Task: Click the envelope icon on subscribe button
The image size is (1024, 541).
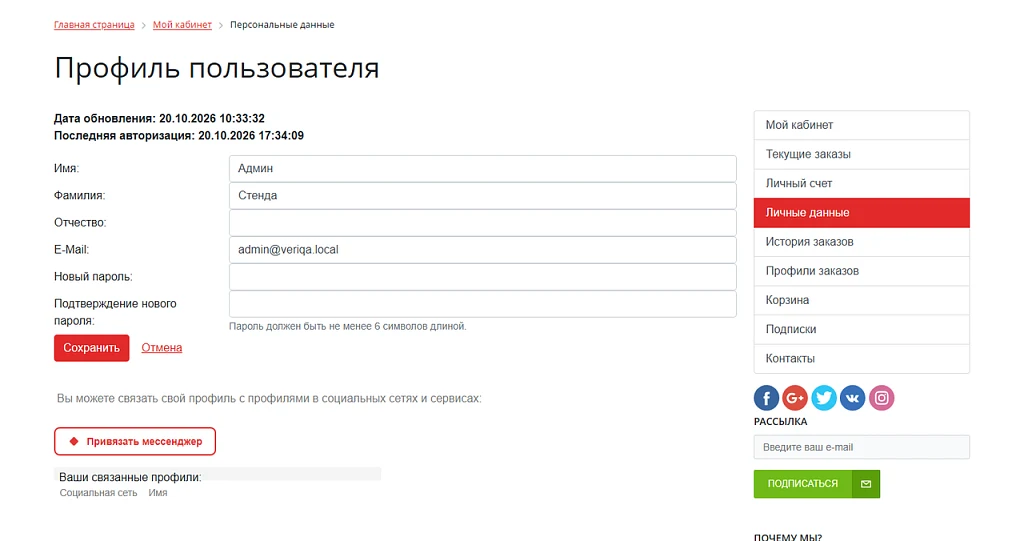Action: [x=866, y=484]
